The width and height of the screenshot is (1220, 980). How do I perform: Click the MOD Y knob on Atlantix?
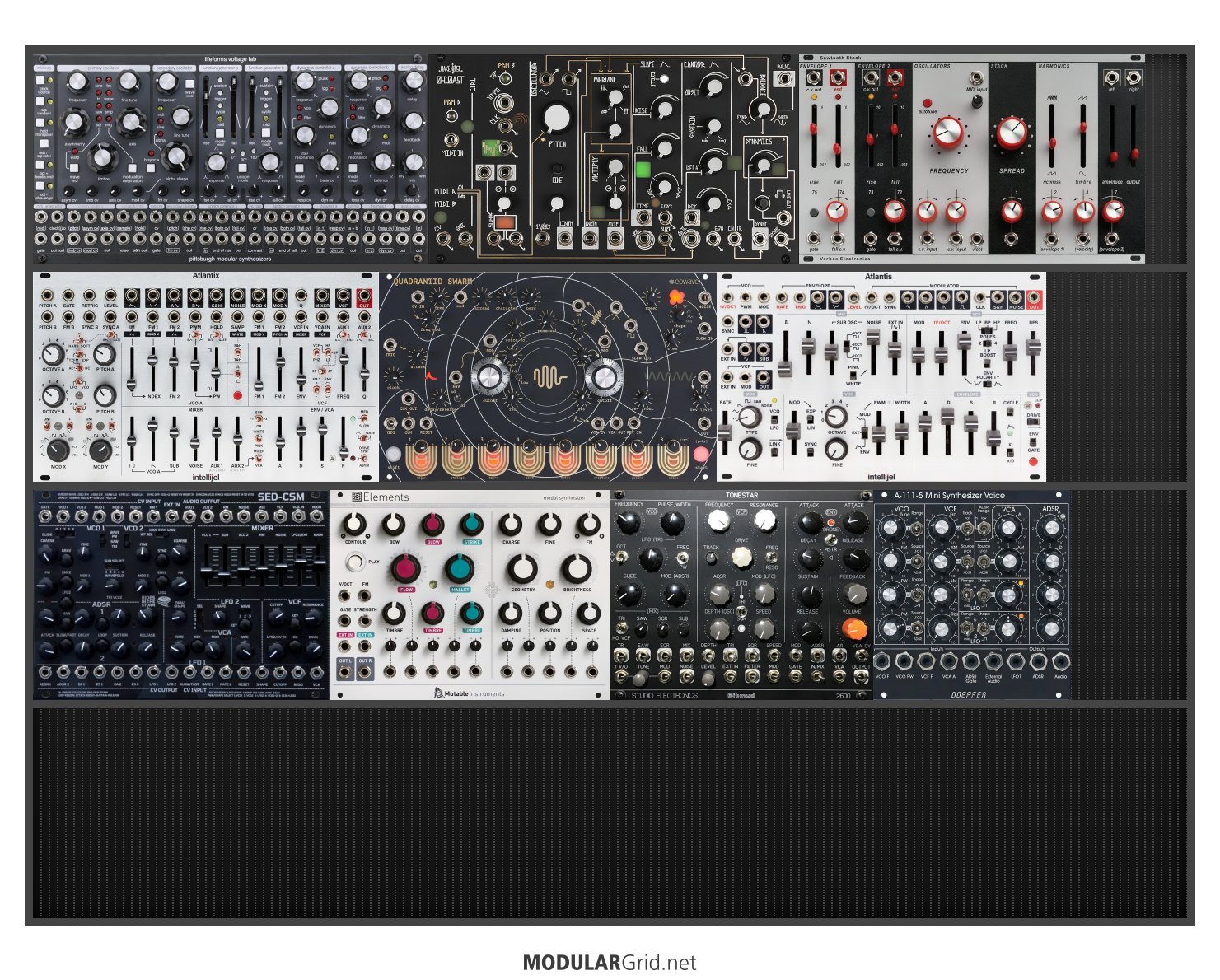coord(100,450)
